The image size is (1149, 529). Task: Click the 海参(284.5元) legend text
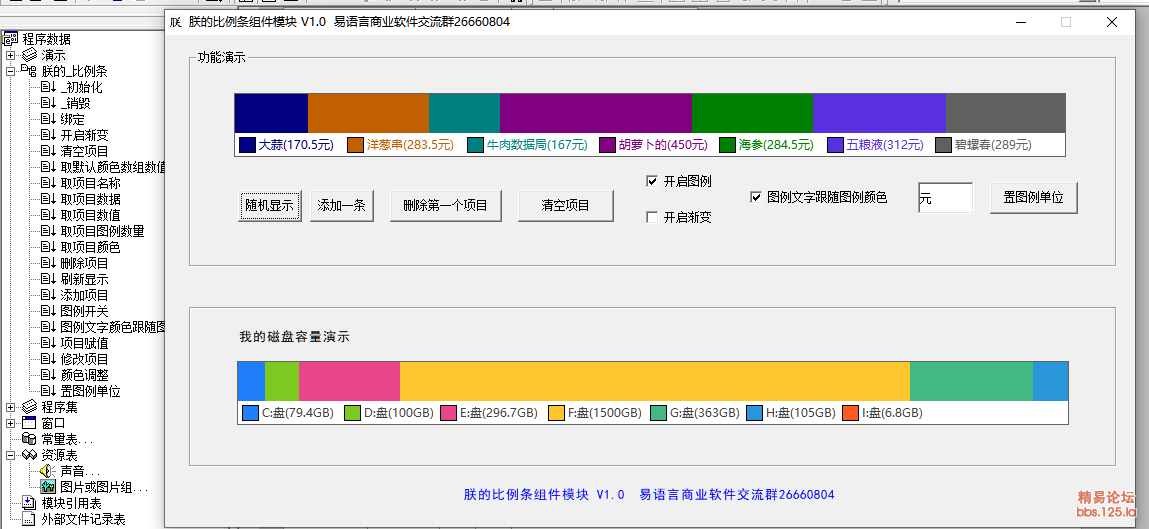[x=777, y=145]
